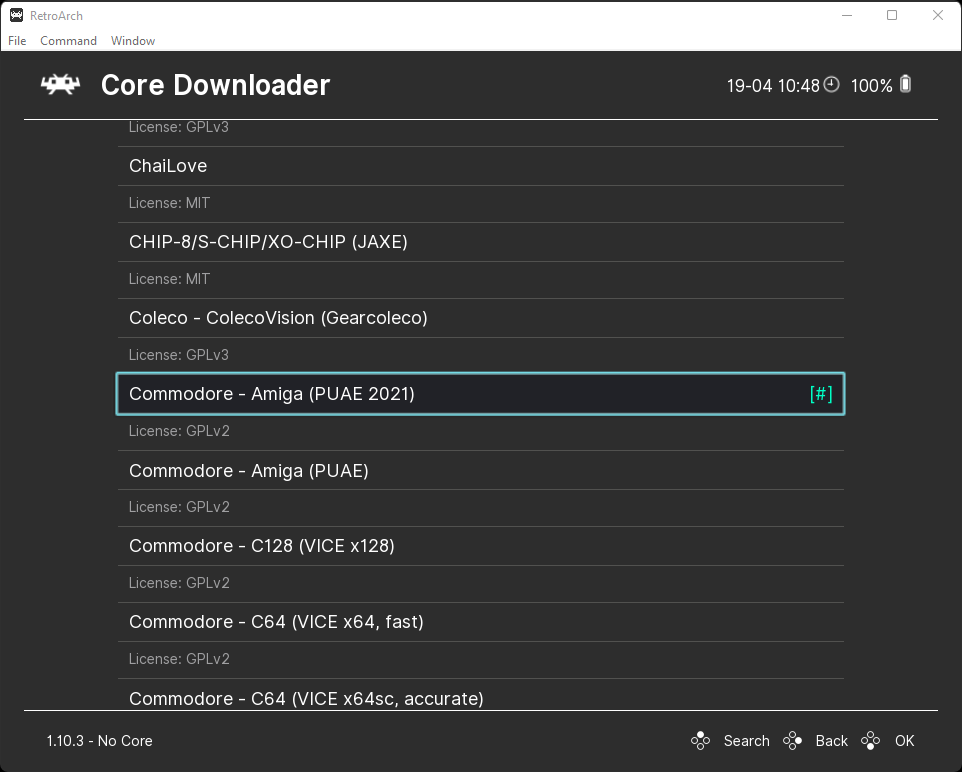The height and width of the screenshot is (772, 962).
Task: Click the gamepad icon before OK
Action: pyautogui.click(x=871, y=741)
